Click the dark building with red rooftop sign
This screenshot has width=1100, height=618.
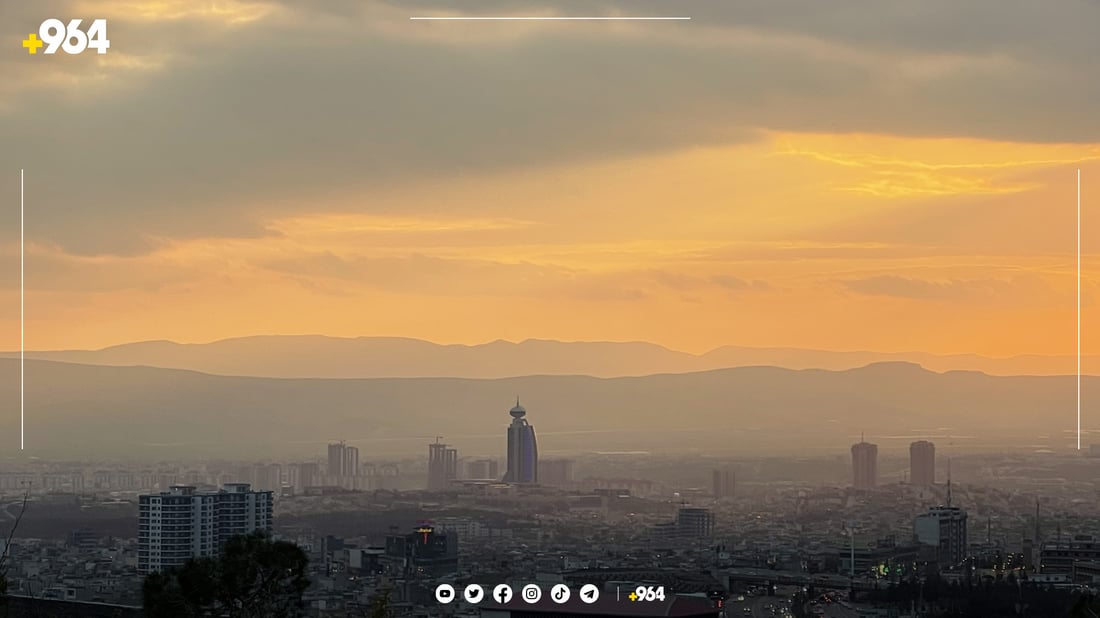[x=424, y=545]
